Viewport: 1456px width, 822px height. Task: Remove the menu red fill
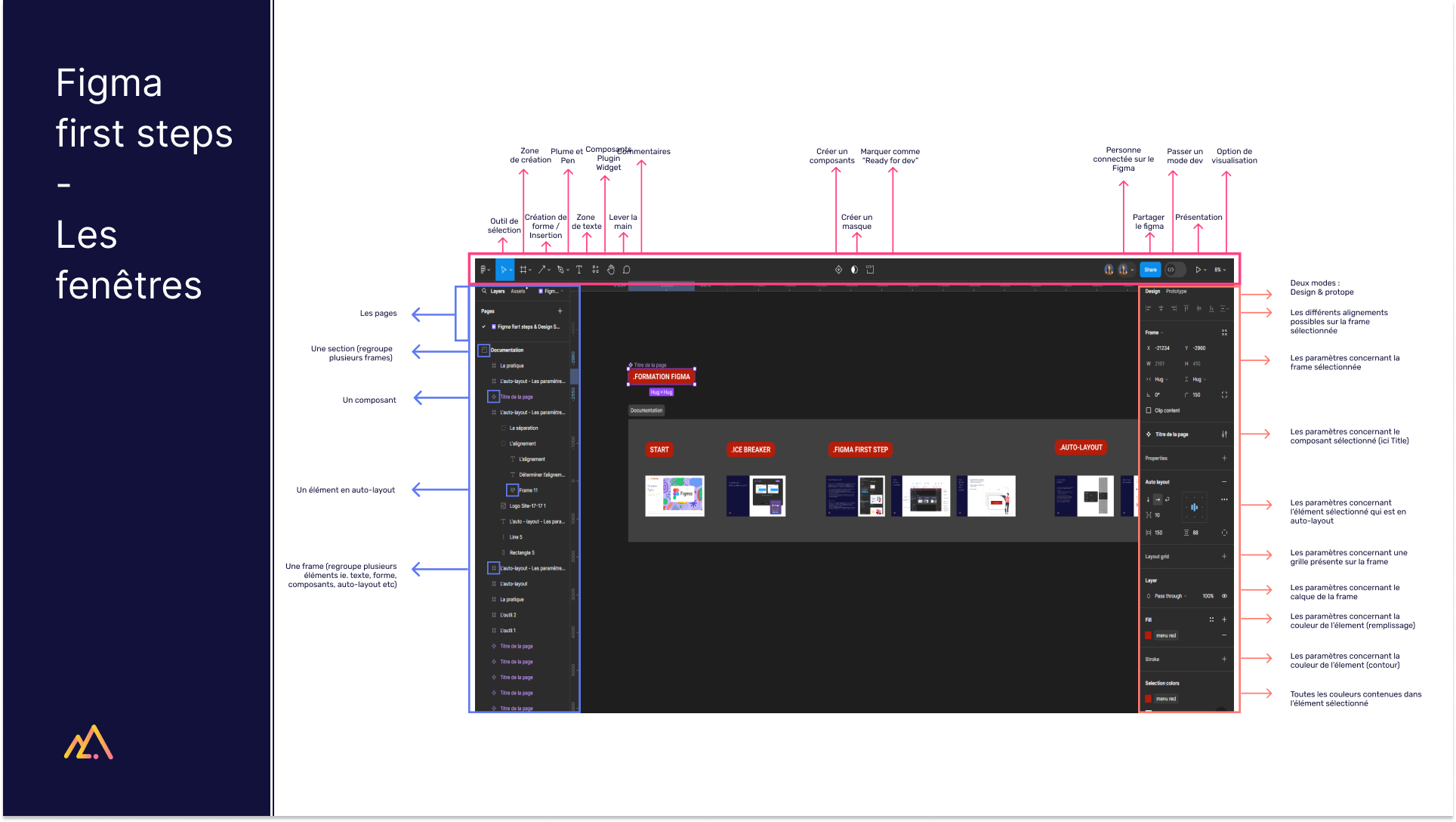pos(1224,635)
